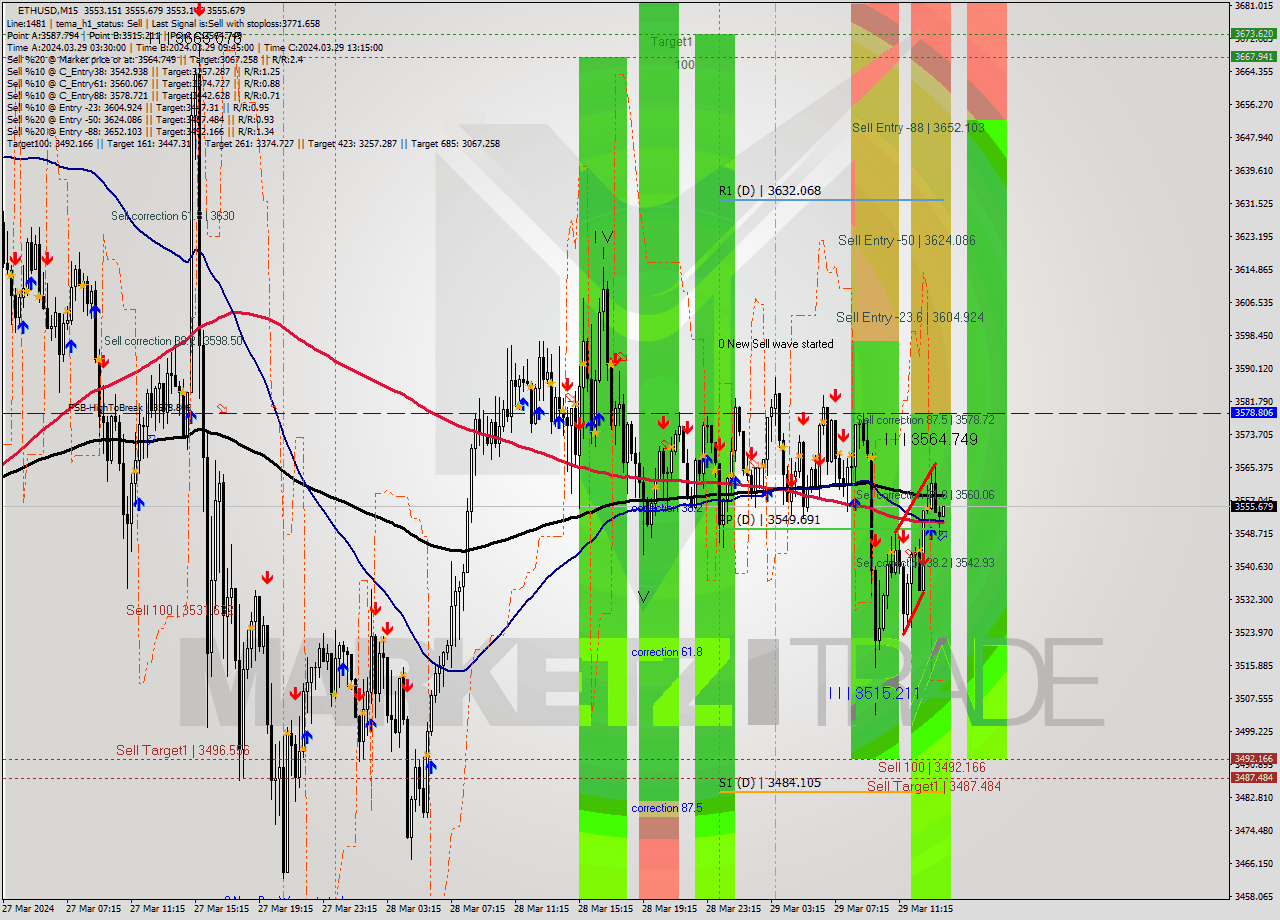Screen dimensions: 1280x920
Task: Click the '28 Mar 19:15' time axis label
Action: coord(669,909)
